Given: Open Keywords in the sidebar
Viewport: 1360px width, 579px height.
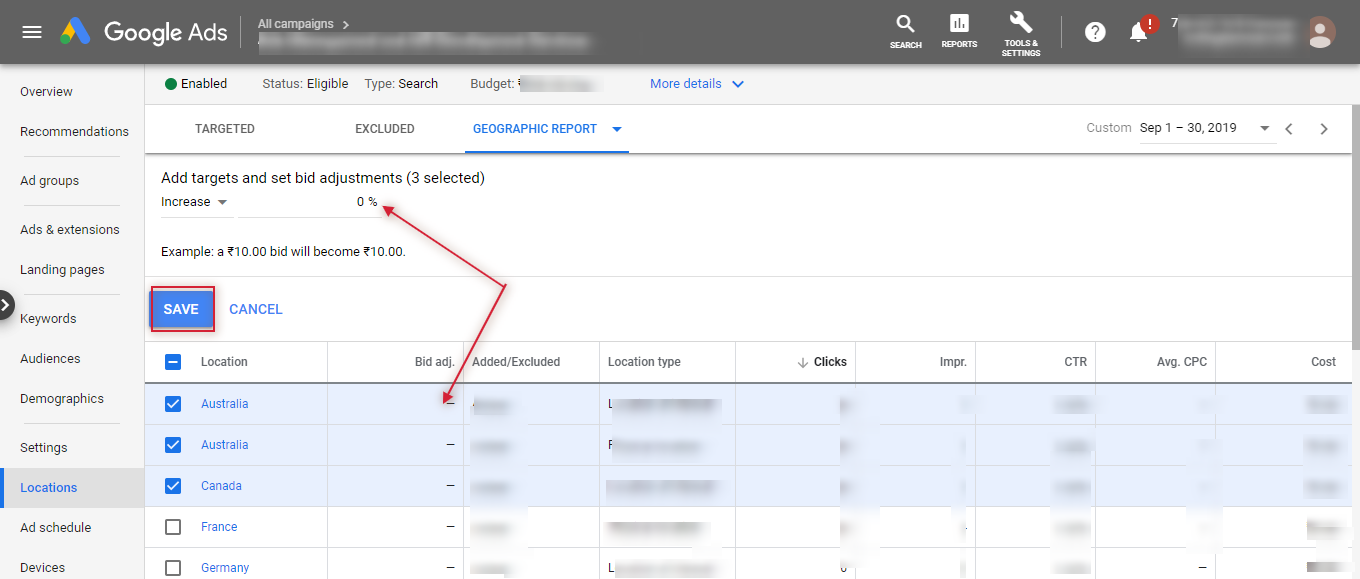Looking at the screenshot, I should click(x=48, y=319).
